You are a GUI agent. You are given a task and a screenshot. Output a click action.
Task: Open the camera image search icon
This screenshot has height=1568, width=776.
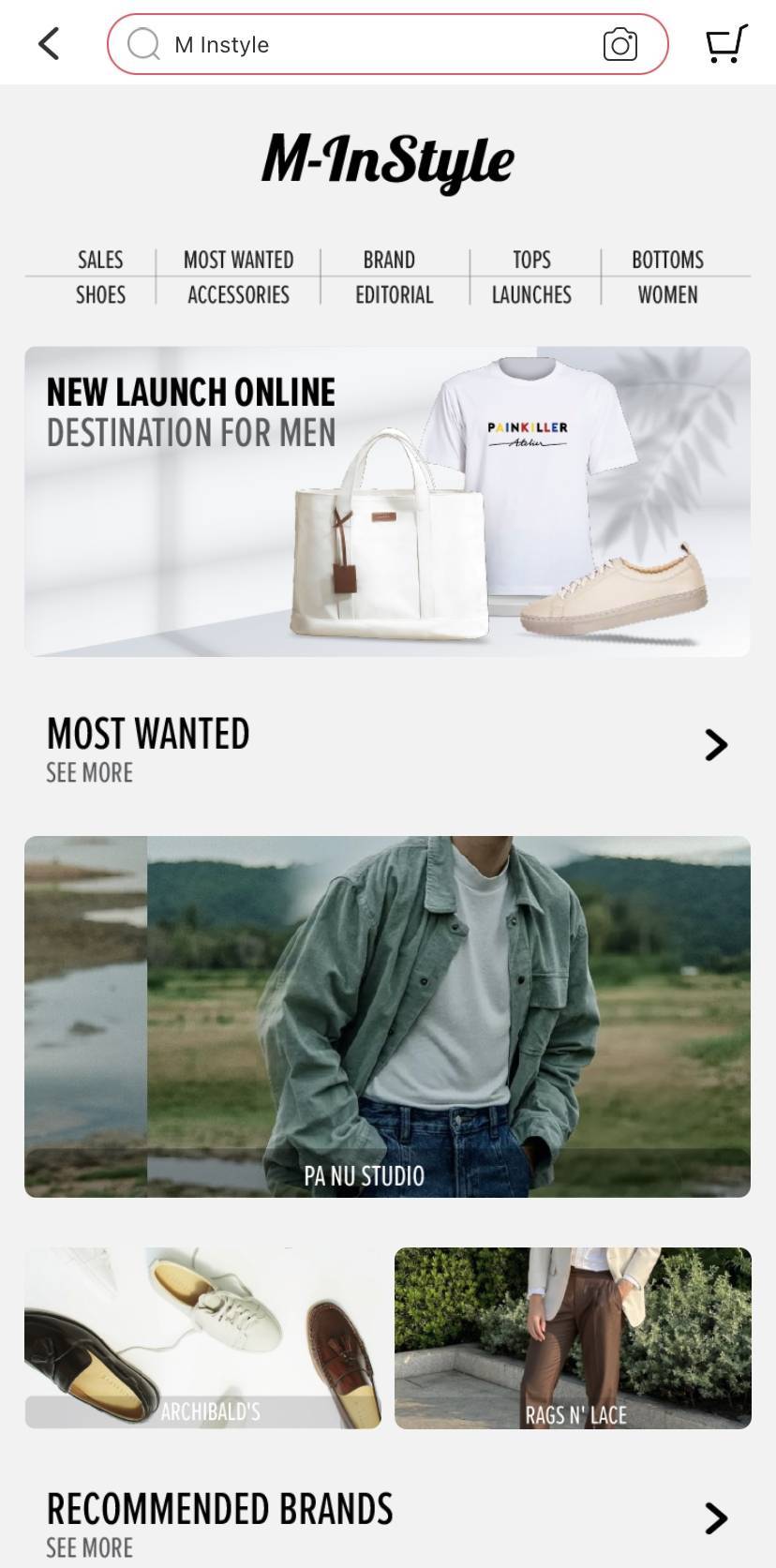click(x=619, y=44)
